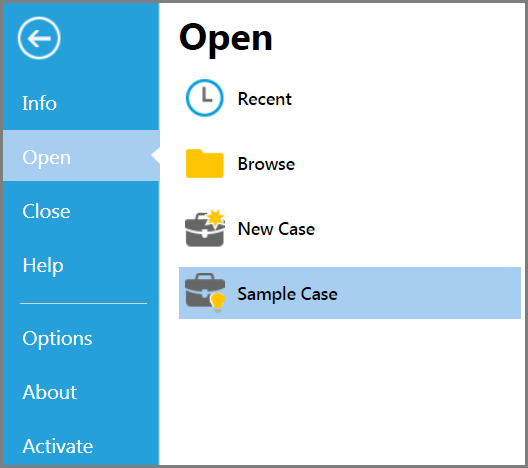Go to the Info menu item
The height and width of the screenshot is (468, 528).
point(39,103)
